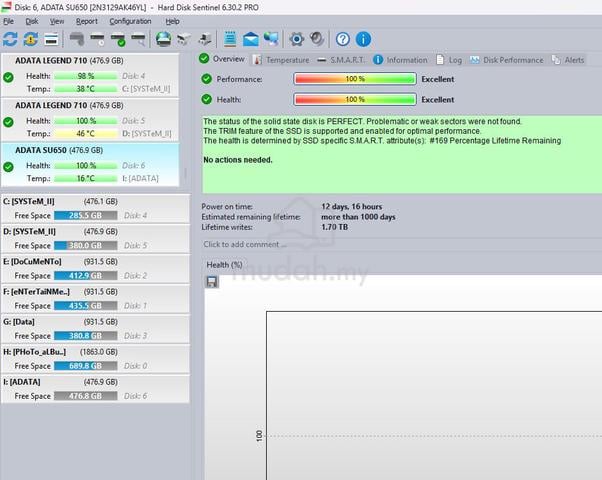The image size is (602, 480).
Task: Click the disk window panel toolbar icon
Action: pos(51,39)
